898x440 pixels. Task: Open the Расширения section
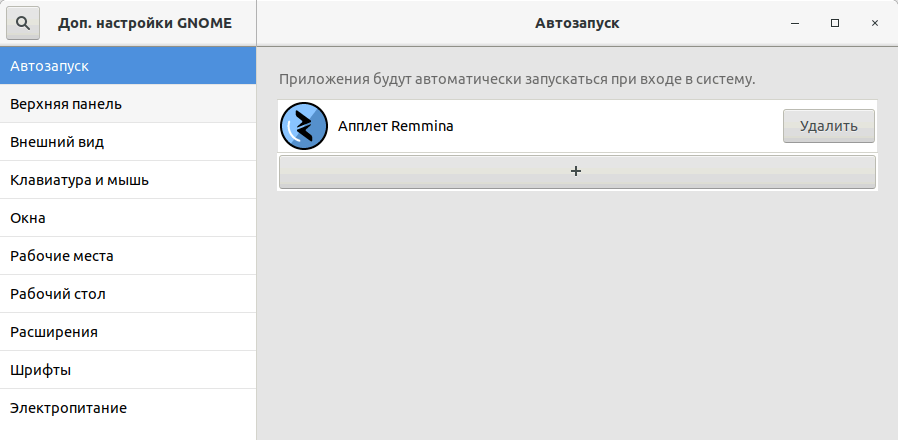[x=128, y=332]
